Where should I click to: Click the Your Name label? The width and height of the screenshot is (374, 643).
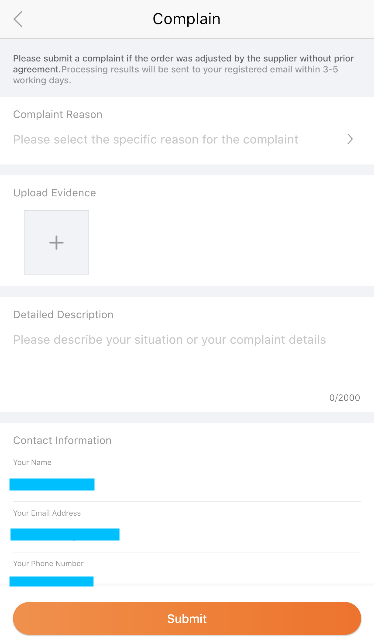(x=32, y=462)
